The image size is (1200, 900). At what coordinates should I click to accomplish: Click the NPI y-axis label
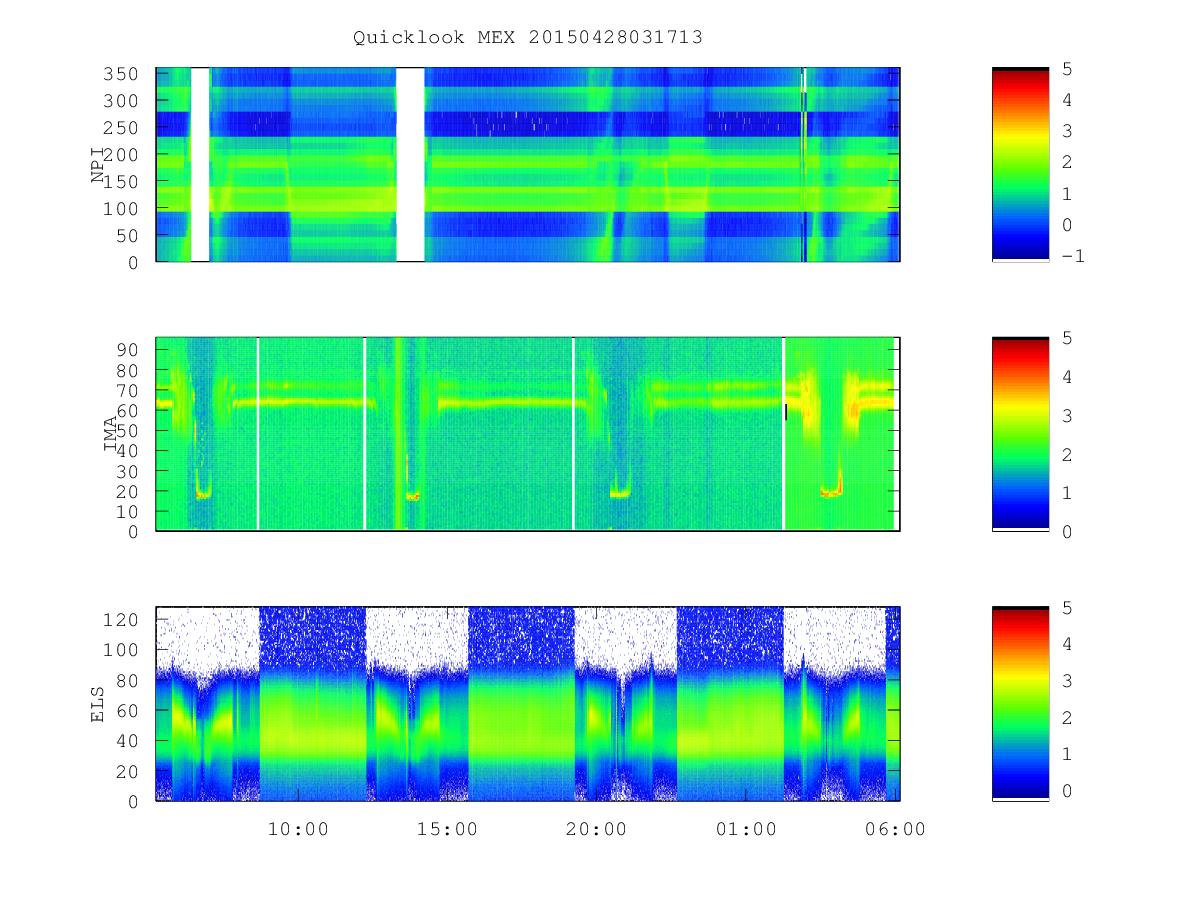[98, 165]
